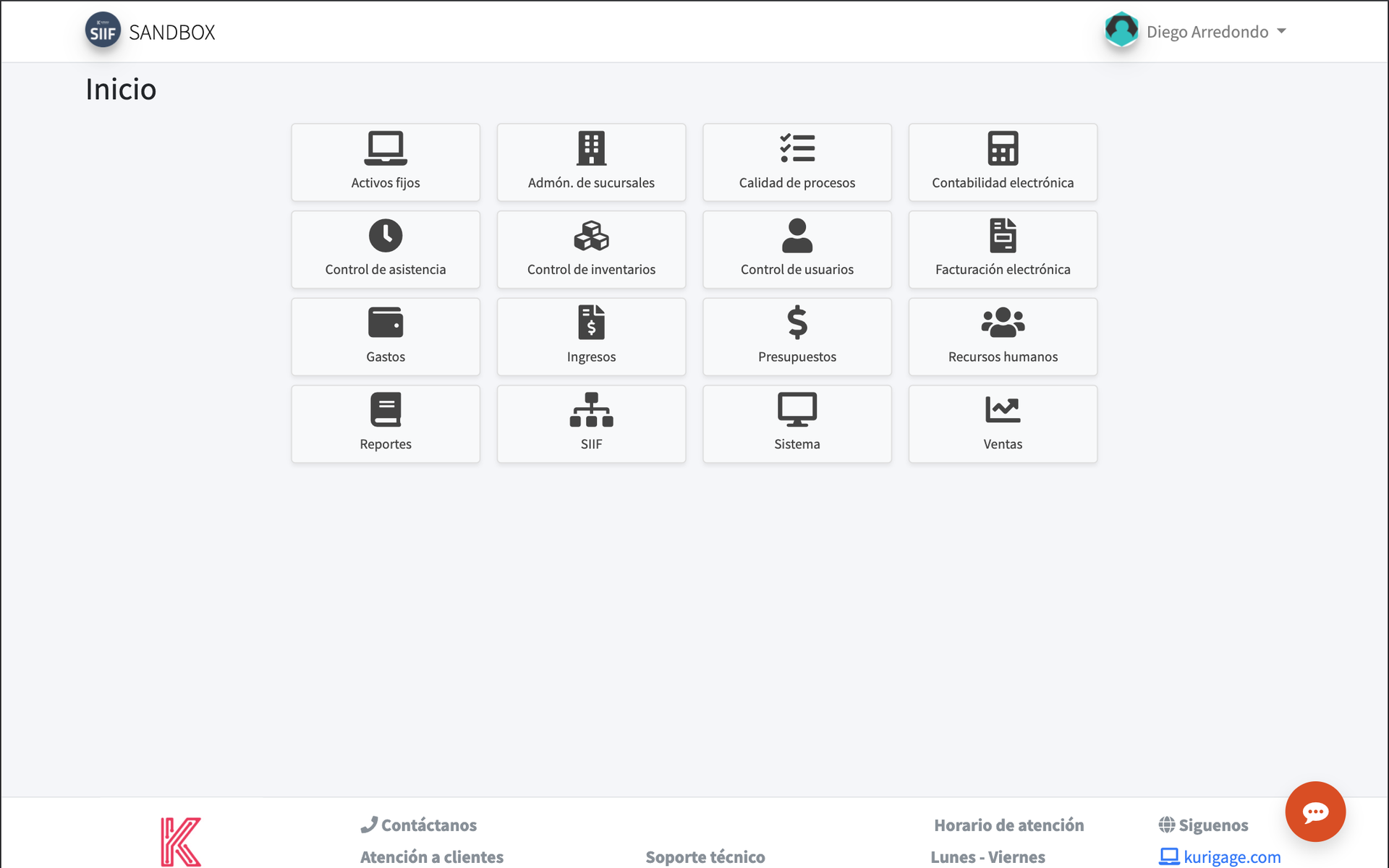Open Control de asistencia clock icon
1389x868 pixels.
tap(385, 235)
